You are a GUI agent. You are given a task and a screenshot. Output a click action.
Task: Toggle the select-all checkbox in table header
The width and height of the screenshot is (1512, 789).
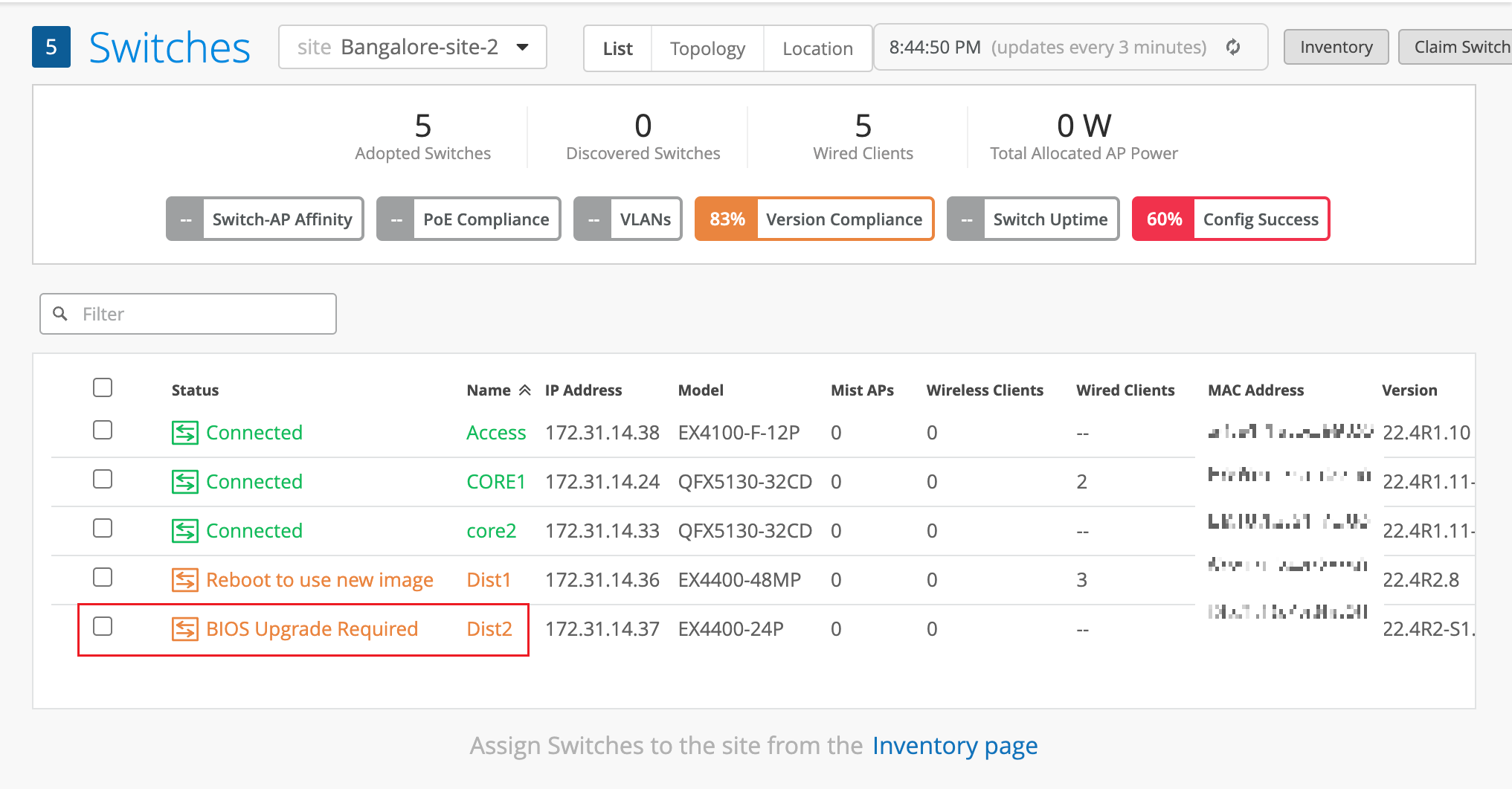click(103, 387)
